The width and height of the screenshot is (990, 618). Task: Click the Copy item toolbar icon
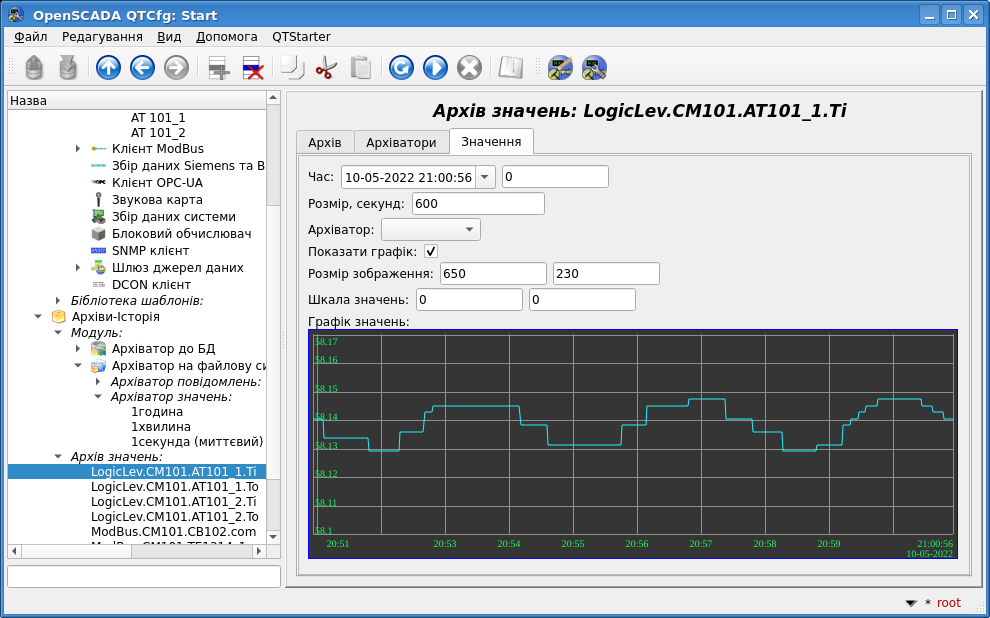(x=292, y=68)
